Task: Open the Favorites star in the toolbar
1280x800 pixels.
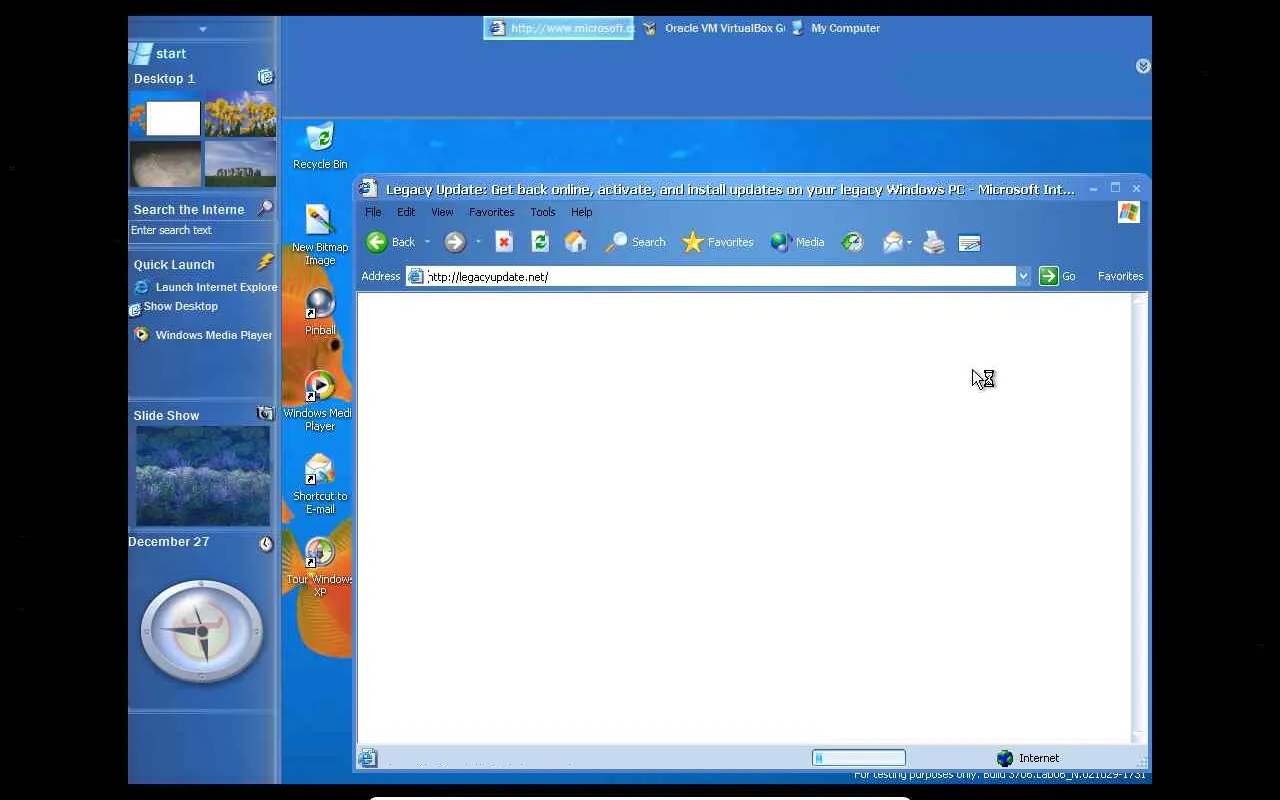Action: pos(718,242)
